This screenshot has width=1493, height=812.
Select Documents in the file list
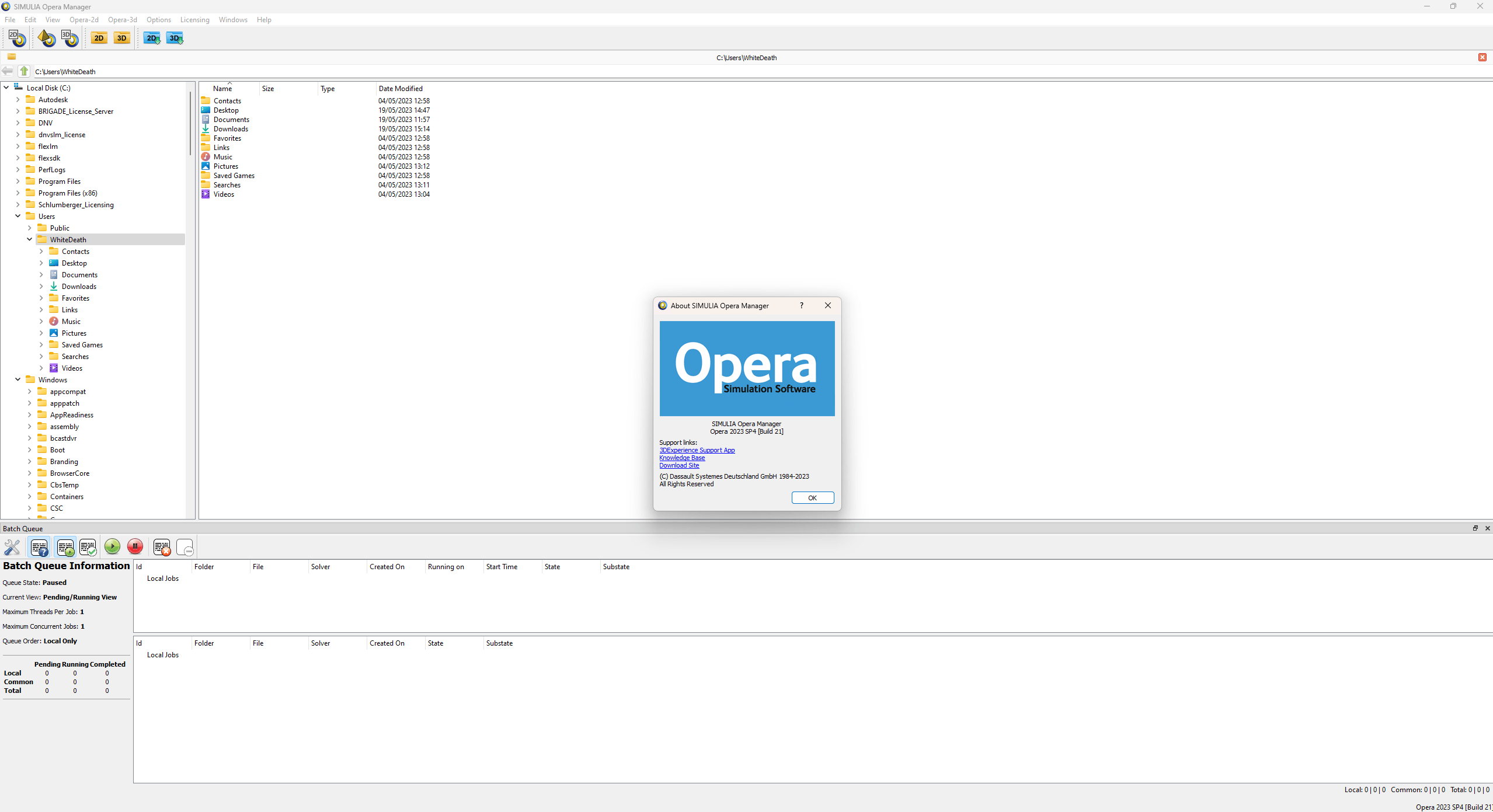231,120
